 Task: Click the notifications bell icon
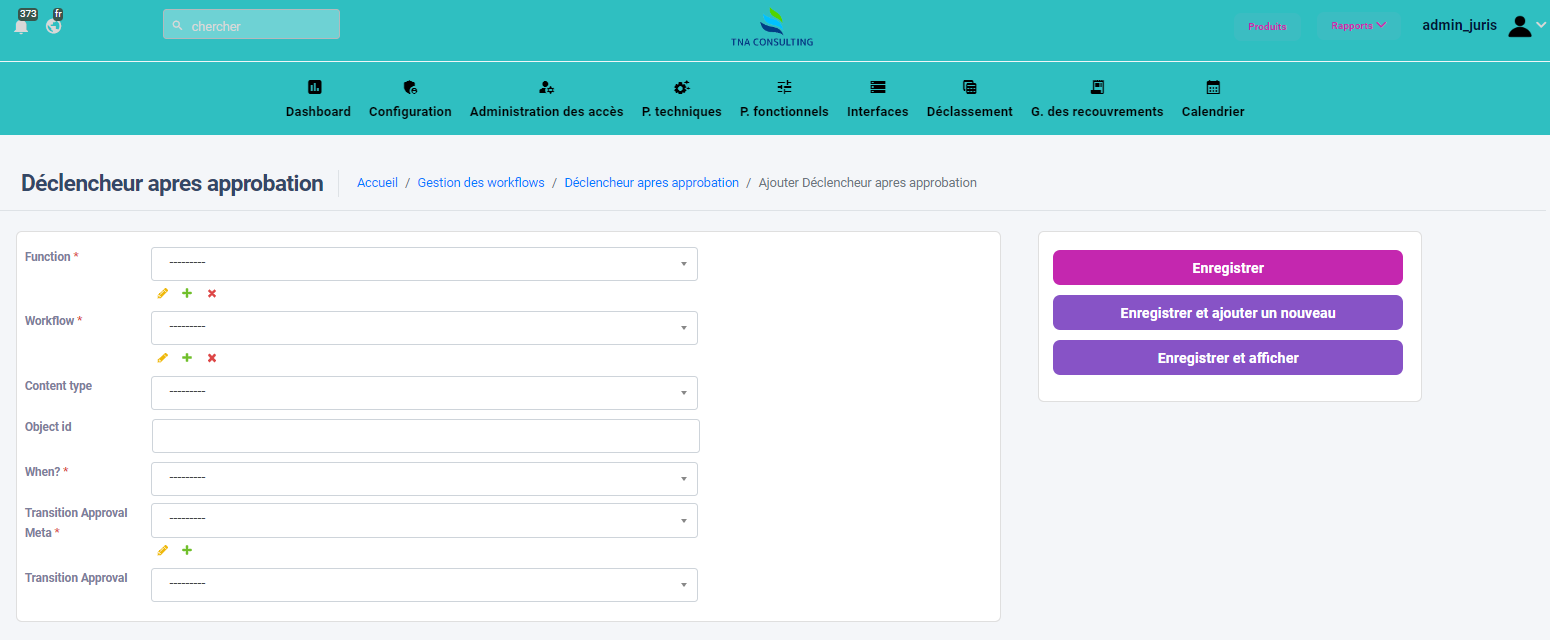point(21,26)
